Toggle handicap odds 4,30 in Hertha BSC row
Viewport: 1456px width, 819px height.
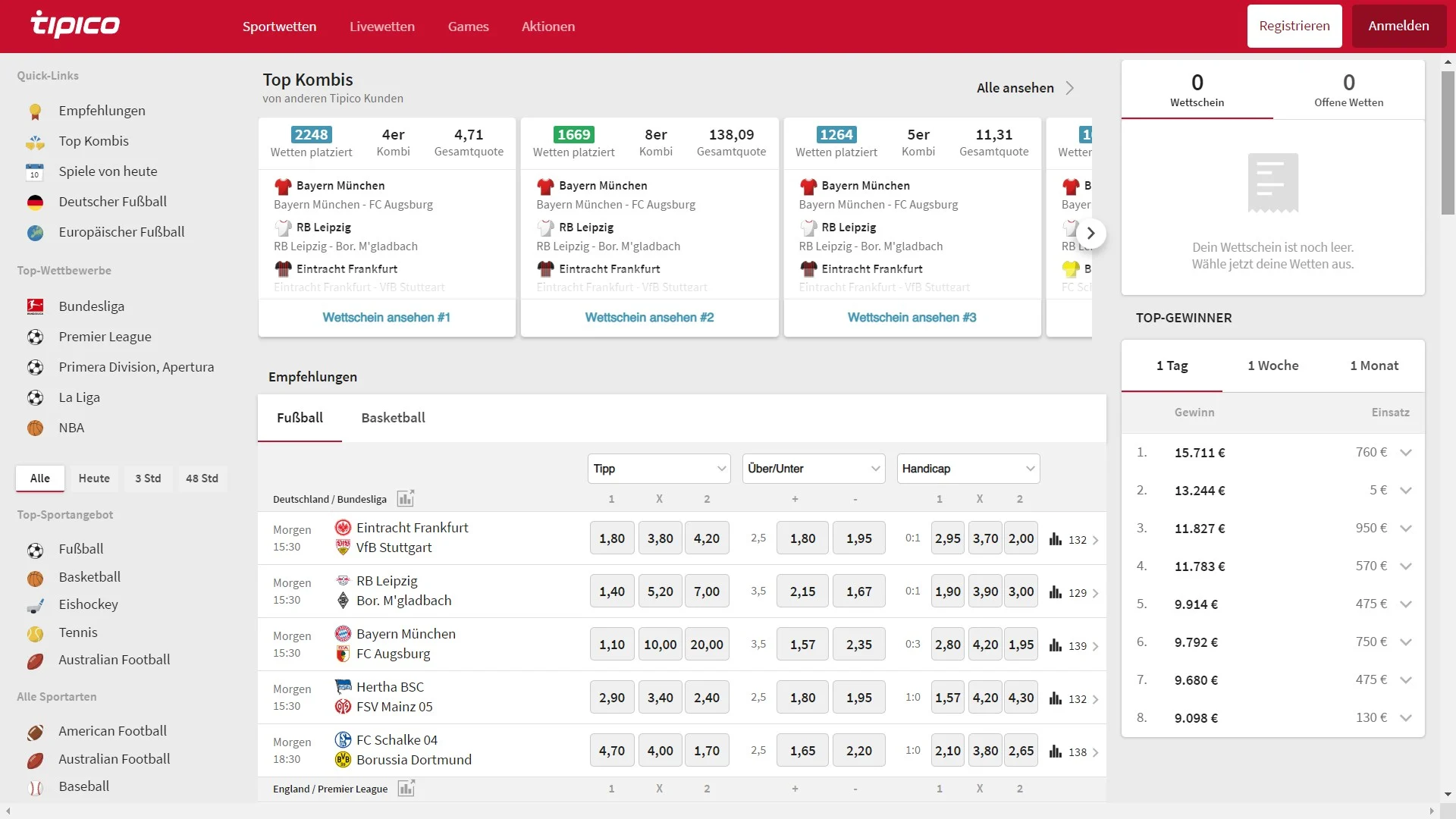coord(1021,698)
